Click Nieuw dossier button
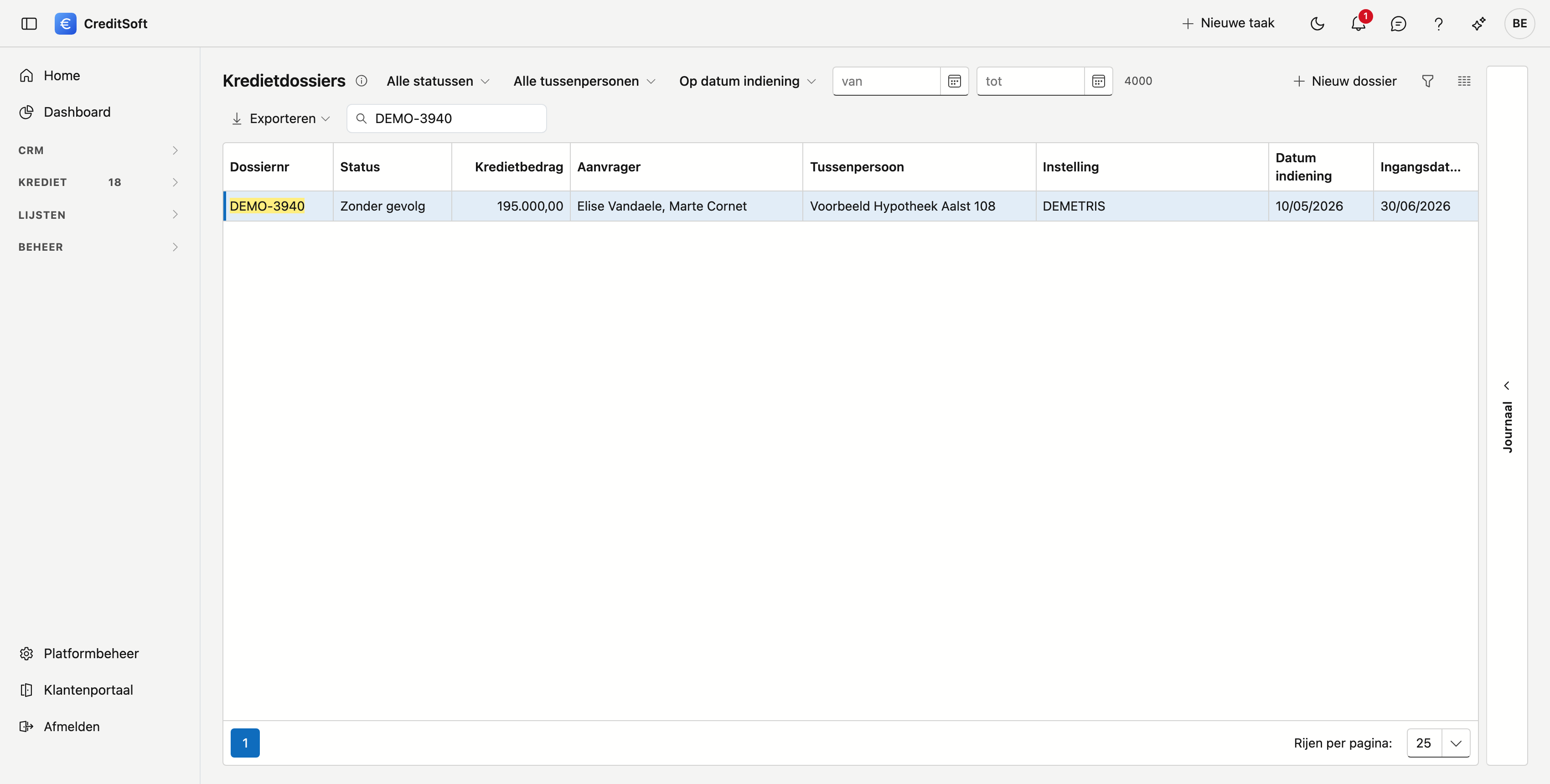1550x784 pixels. tap(1345, 81)
